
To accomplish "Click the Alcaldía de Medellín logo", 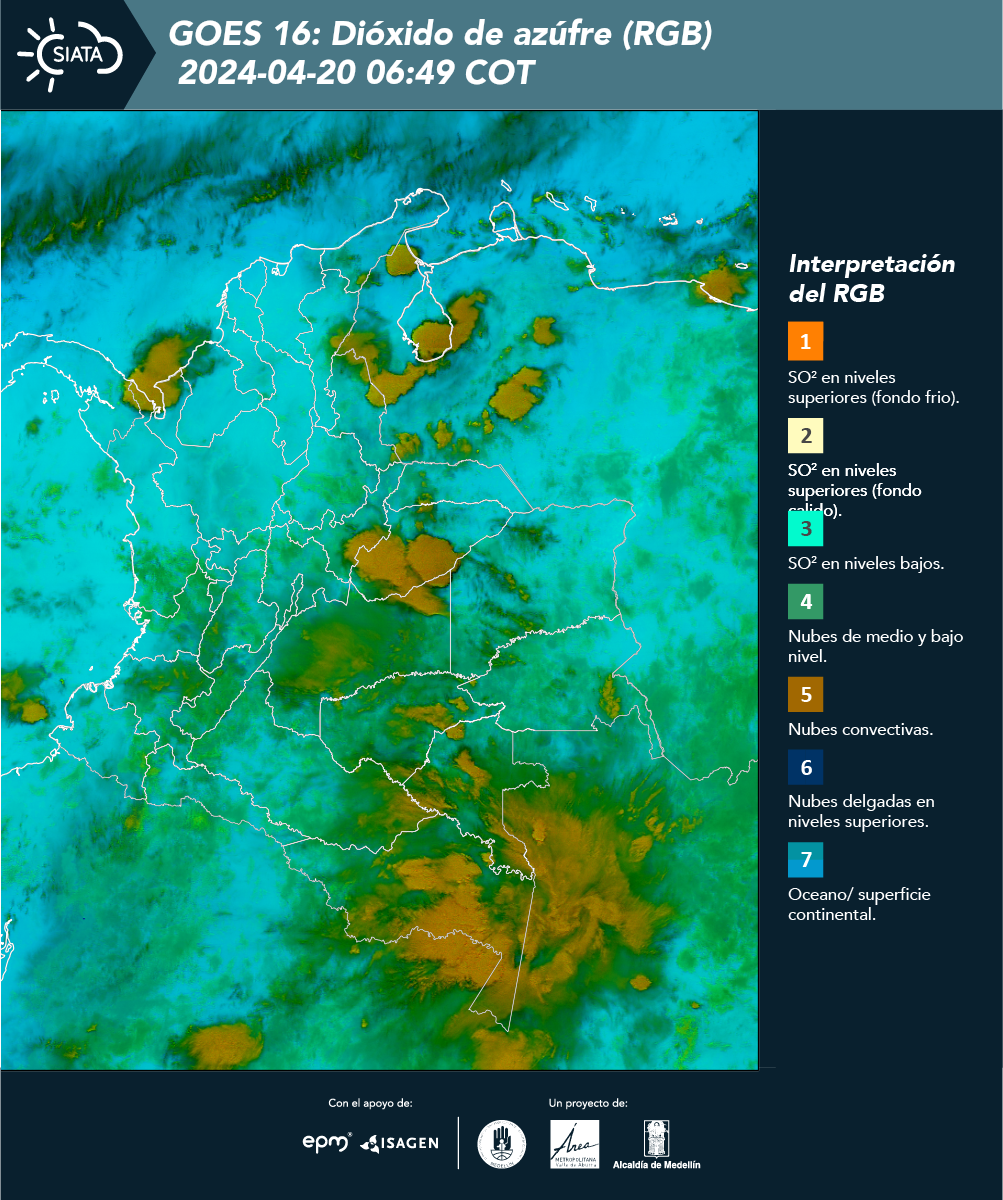I will pyautogui.click(x=657, y=1144).
